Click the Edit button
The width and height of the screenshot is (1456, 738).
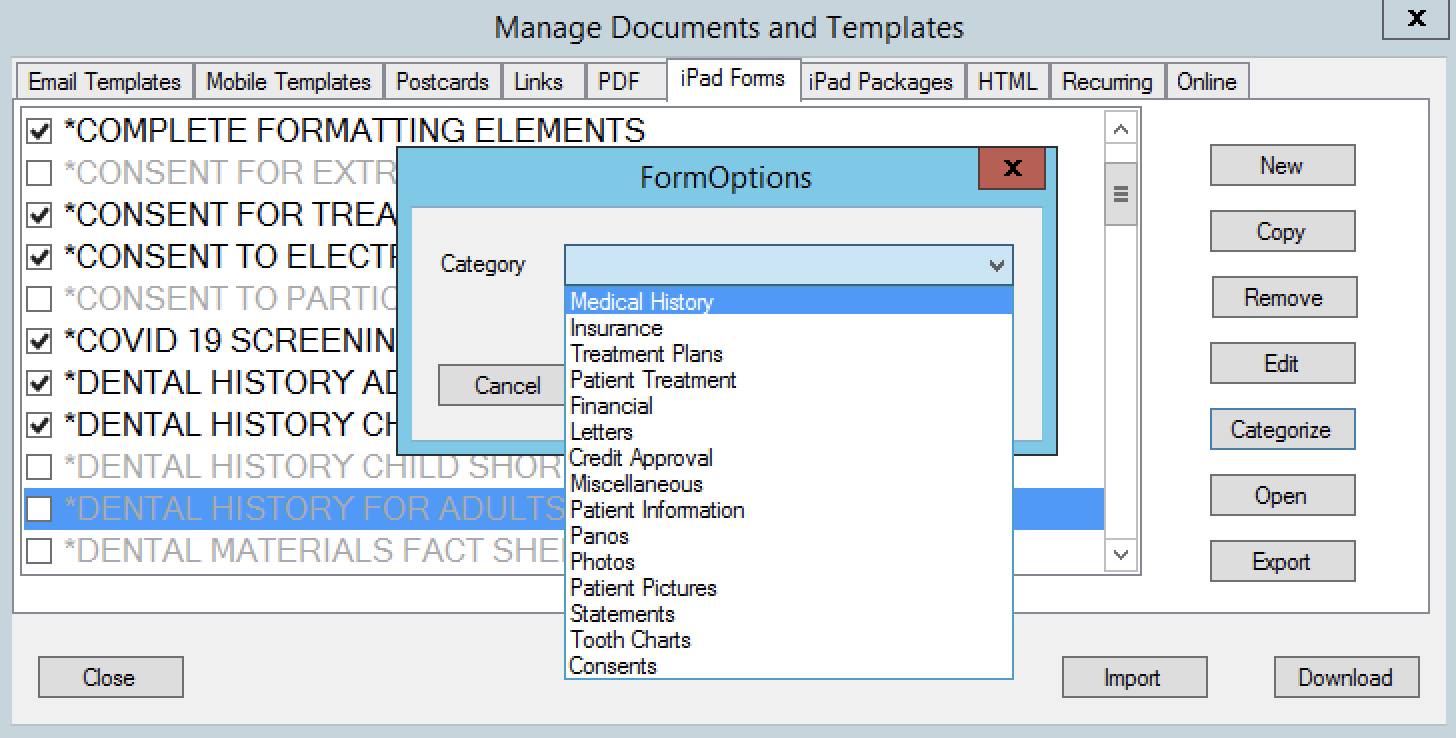click(1282, 364)
